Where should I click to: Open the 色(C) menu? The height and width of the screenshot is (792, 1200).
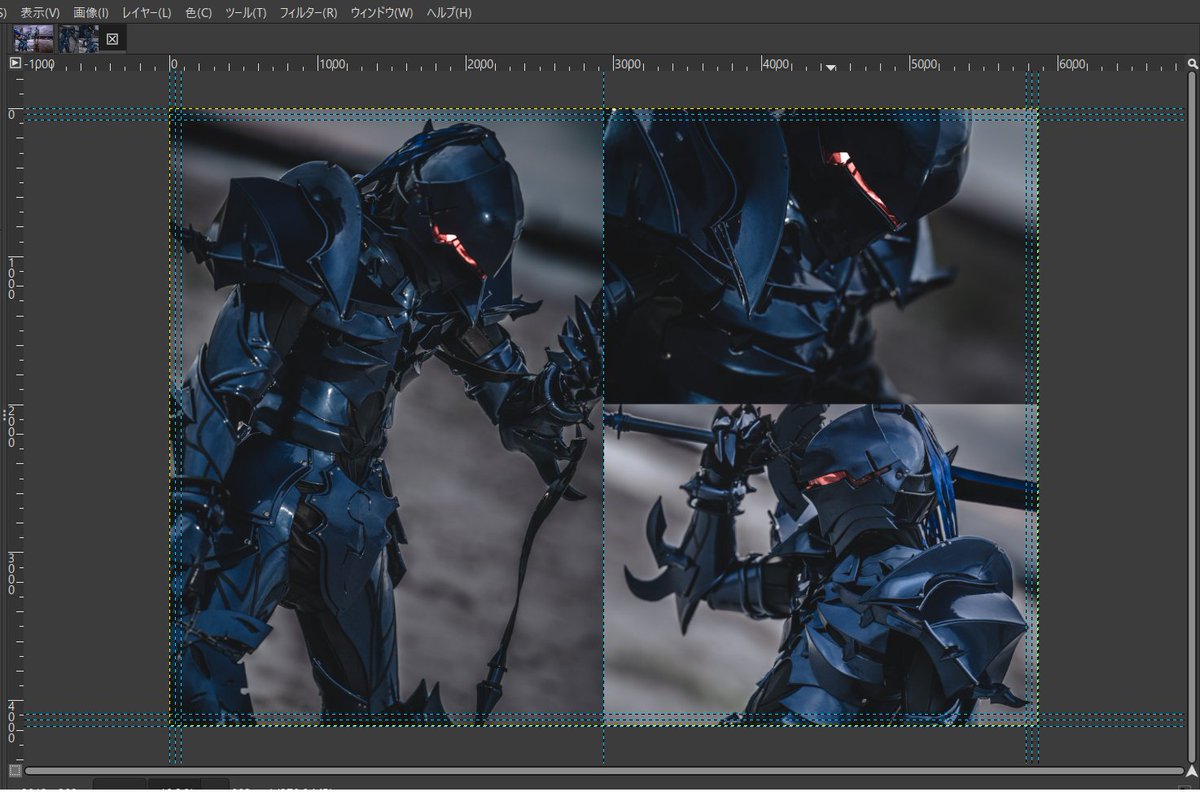point(198,12)
